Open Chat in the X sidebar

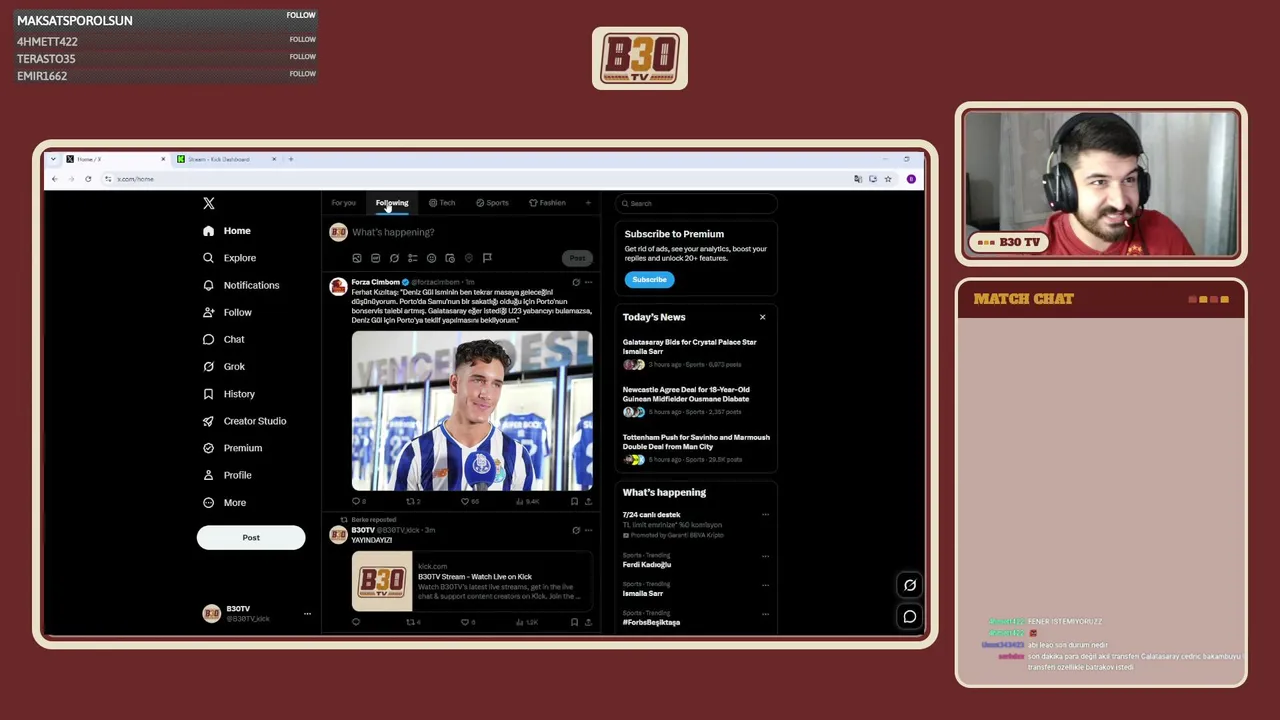point(223,339)
